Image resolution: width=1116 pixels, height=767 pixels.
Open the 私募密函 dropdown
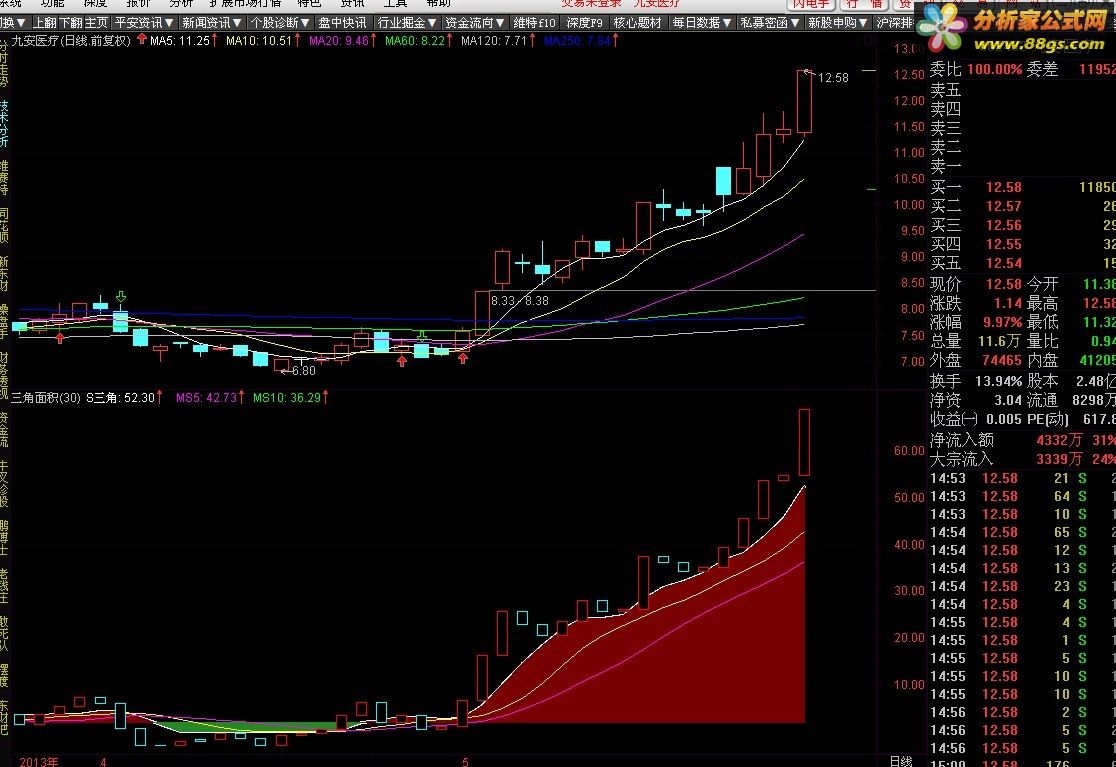(x=770, y=23)
